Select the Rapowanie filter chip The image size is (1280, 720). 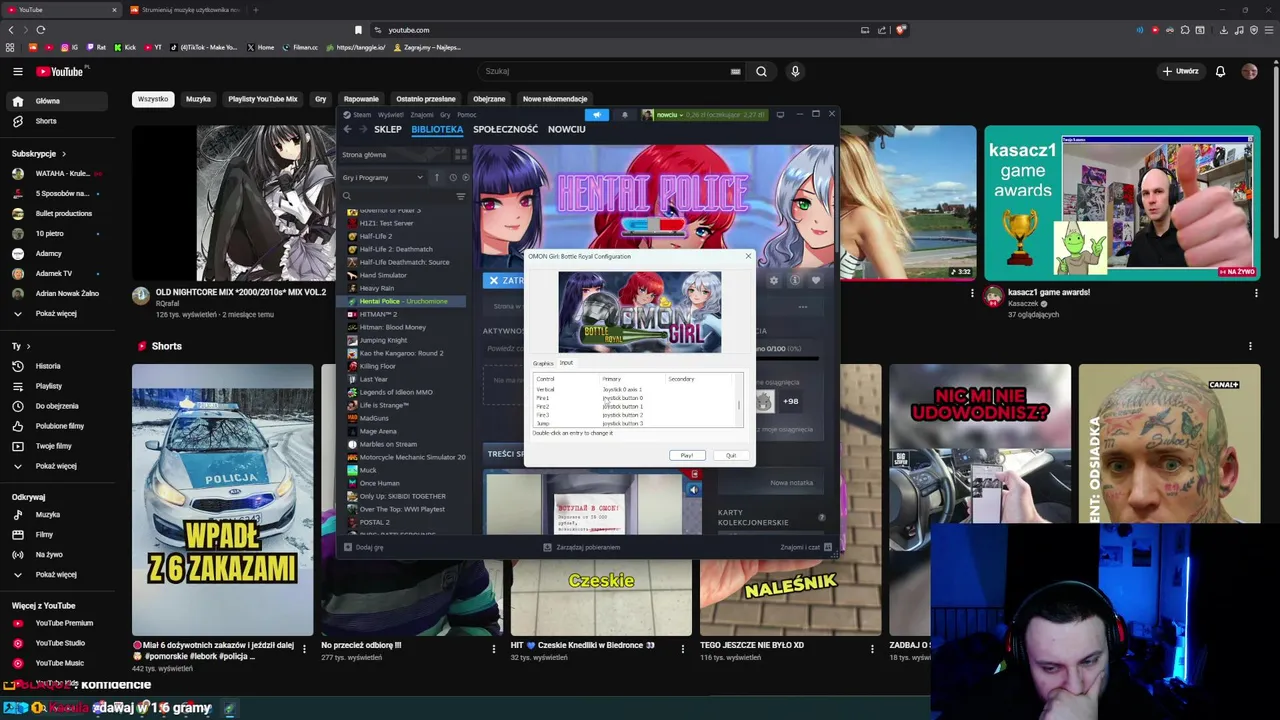click(x=361, y=99)
